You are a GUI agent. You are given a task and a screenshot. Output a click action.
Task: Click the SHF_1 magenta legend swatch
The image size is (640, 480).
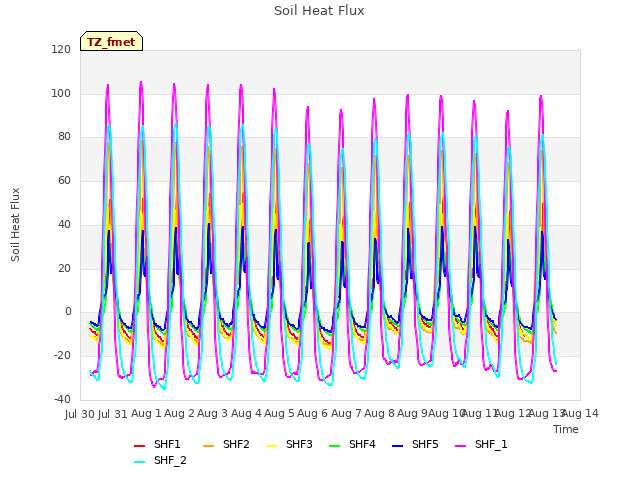click(x=460, y=446)
